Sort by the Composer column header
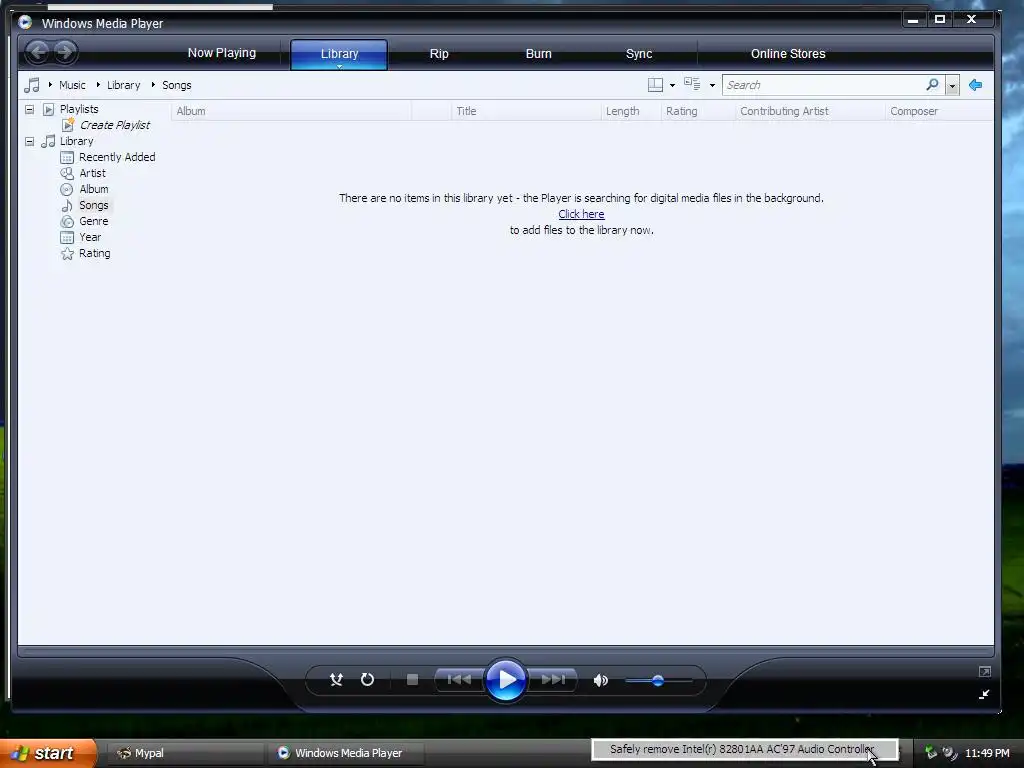Image resolution: width=1024 pixels, height=768 pixels. (939, 111)
